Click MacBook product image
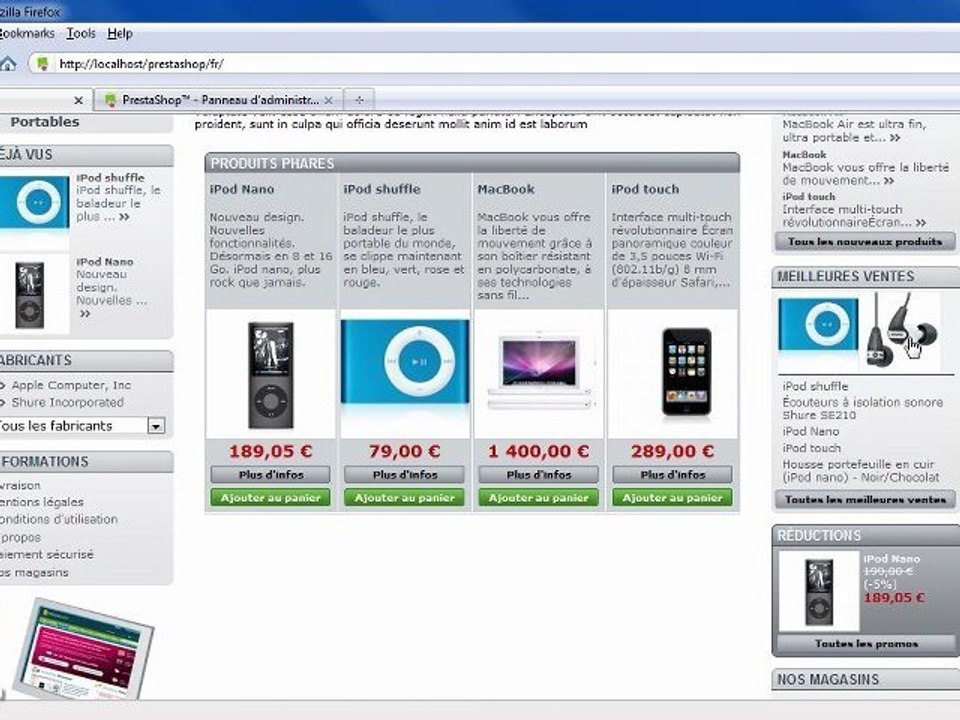Viewport: 960px width, 720px height. click(x=539, y=372)
